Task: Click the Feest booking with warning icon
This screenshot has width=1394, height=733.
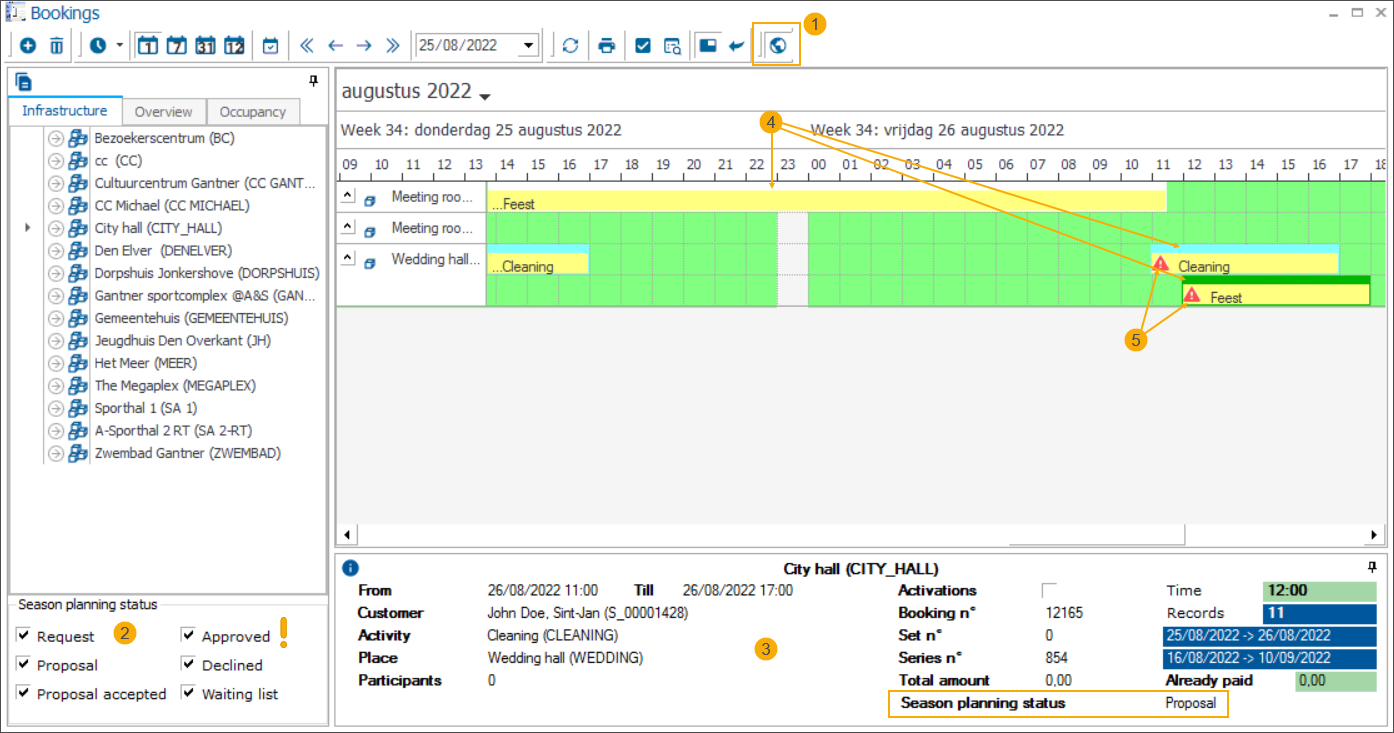Action: (x=1275, y=297)
